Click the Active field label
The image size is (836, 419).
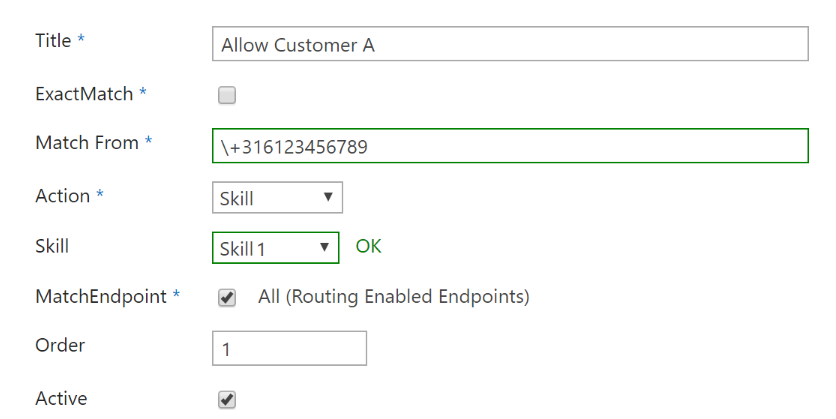61,399
